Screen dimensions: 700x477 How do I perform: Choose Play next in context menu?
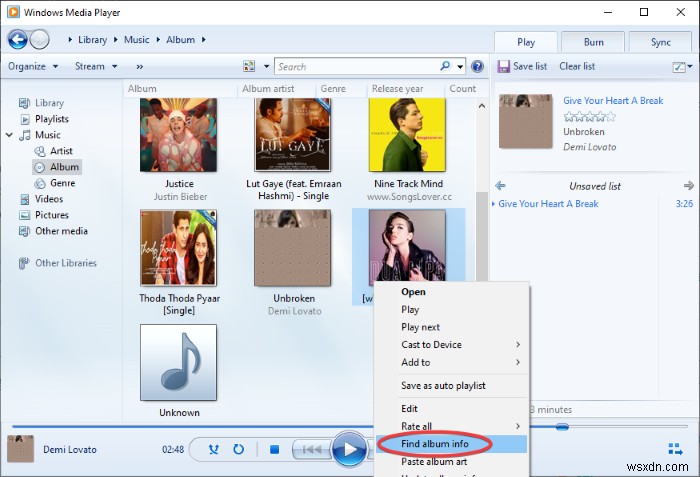pyautogui.click(x=451, y=327)
